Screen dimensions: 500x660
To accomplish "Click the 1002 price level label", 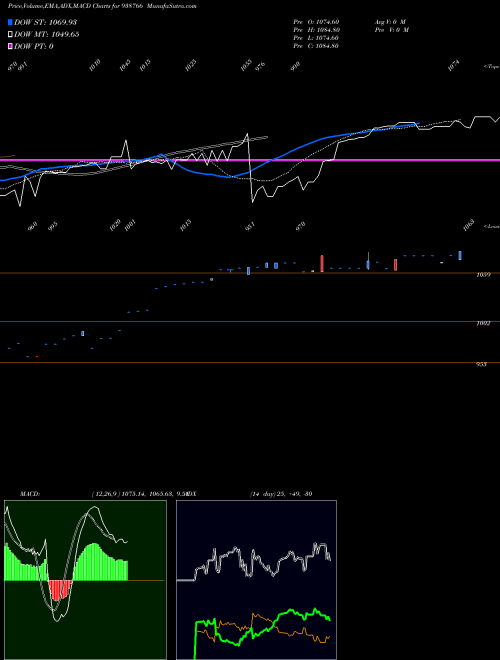I will [482, 323].
